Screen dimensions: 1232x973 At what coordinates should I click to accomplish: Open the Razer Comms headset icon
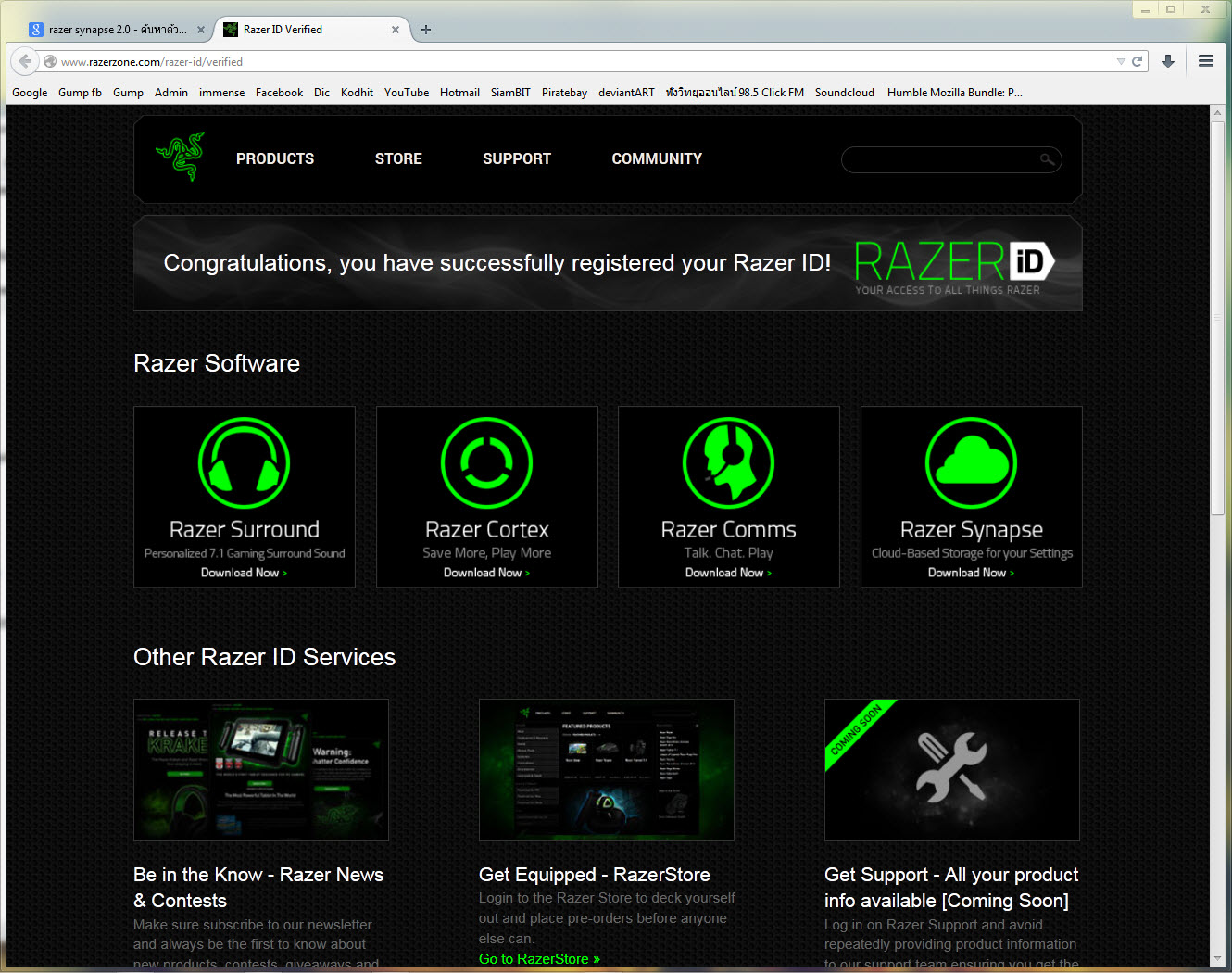729,462
